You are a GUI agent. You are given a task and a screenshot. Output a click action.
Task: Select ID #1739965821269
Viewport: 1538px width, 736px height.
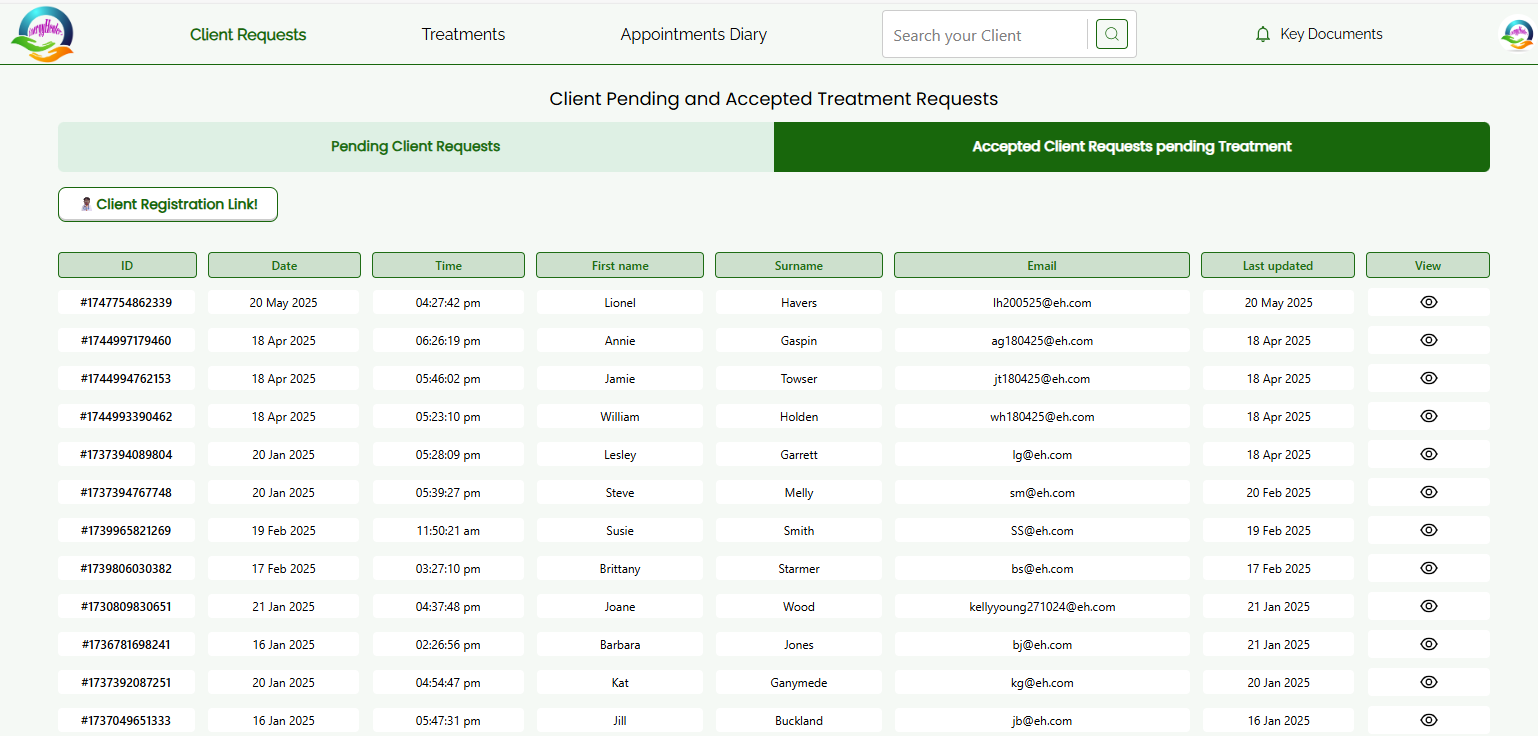126,531
